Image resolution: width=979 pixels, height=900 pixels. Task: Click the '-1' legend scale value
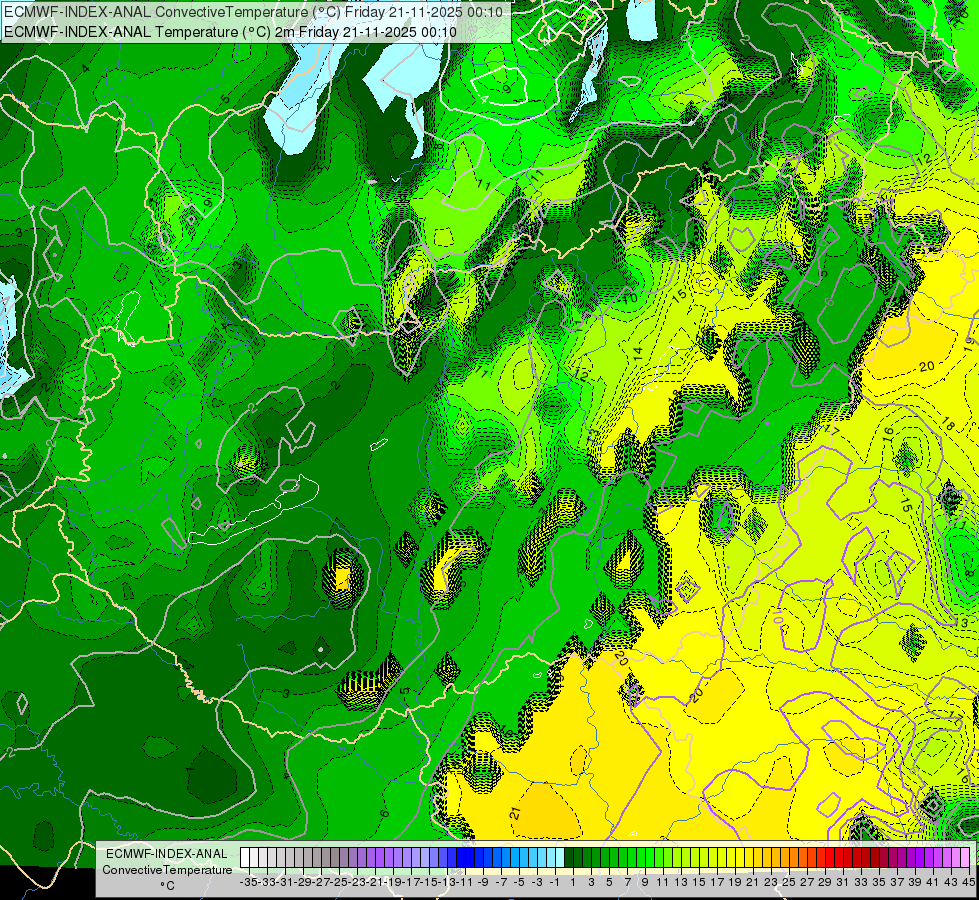coord(555,882)
